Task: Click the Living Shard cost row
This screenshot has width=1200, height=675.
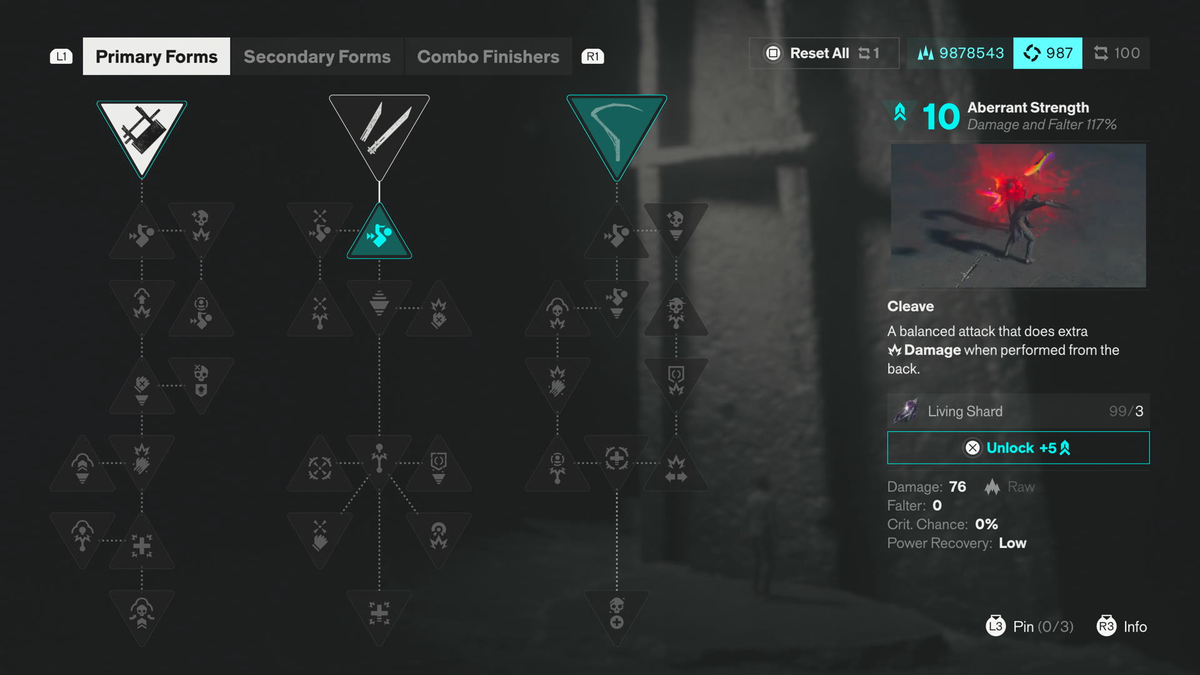Action: [1018, 411]
